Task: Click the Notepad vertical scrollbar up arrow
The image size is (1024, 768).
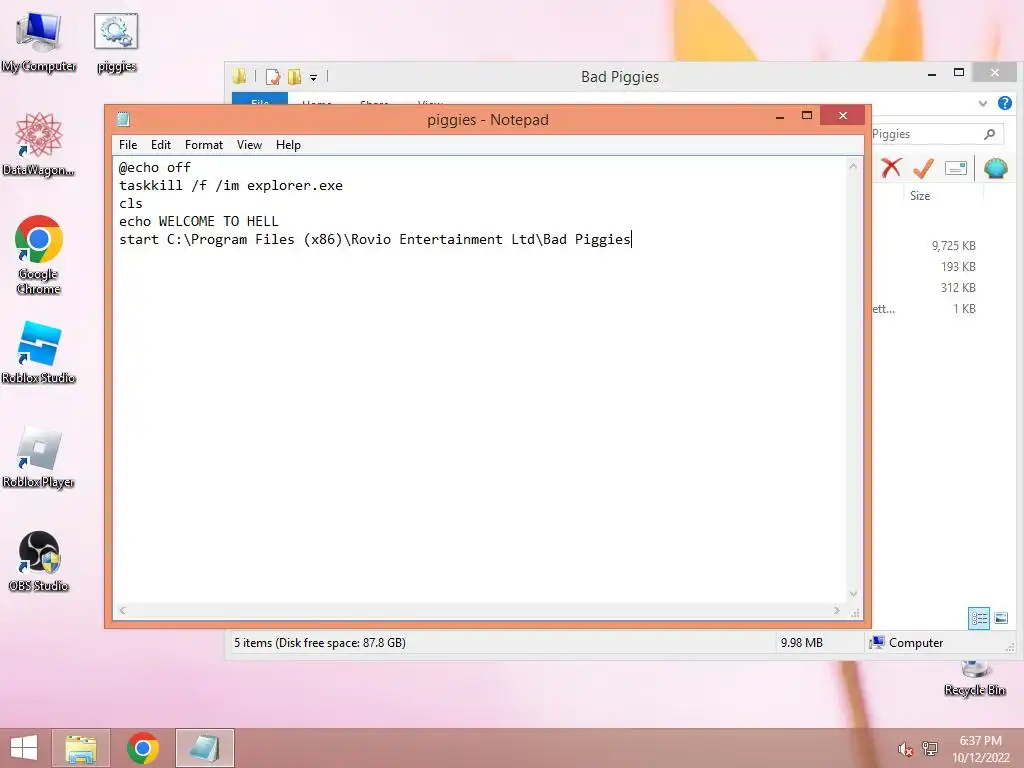Action: (853, 167)
